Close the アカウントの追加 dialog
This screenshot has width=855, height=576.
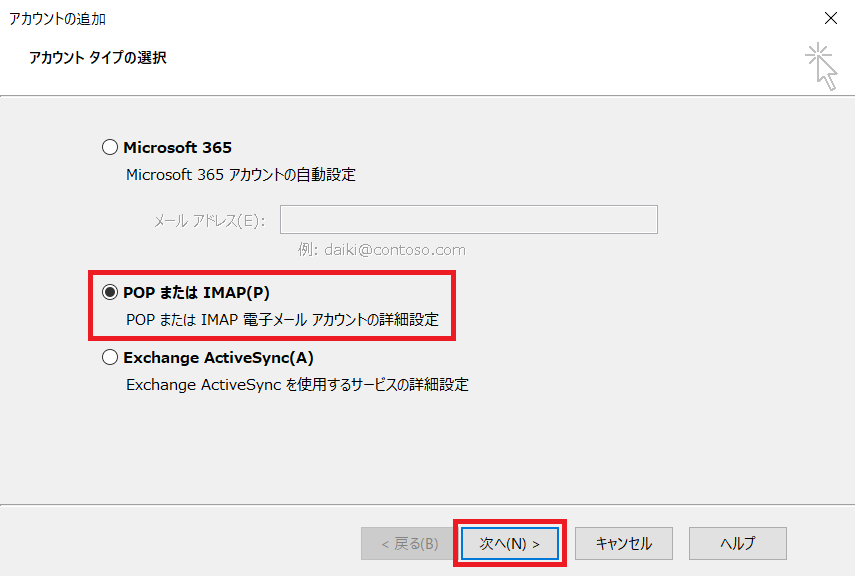point(830,18)
